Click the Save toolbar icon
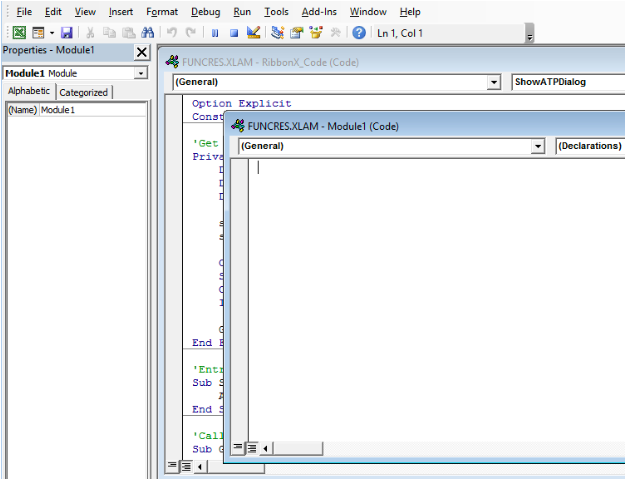The width and height of the screenshot is (630, 480). (x=66, y=33)
